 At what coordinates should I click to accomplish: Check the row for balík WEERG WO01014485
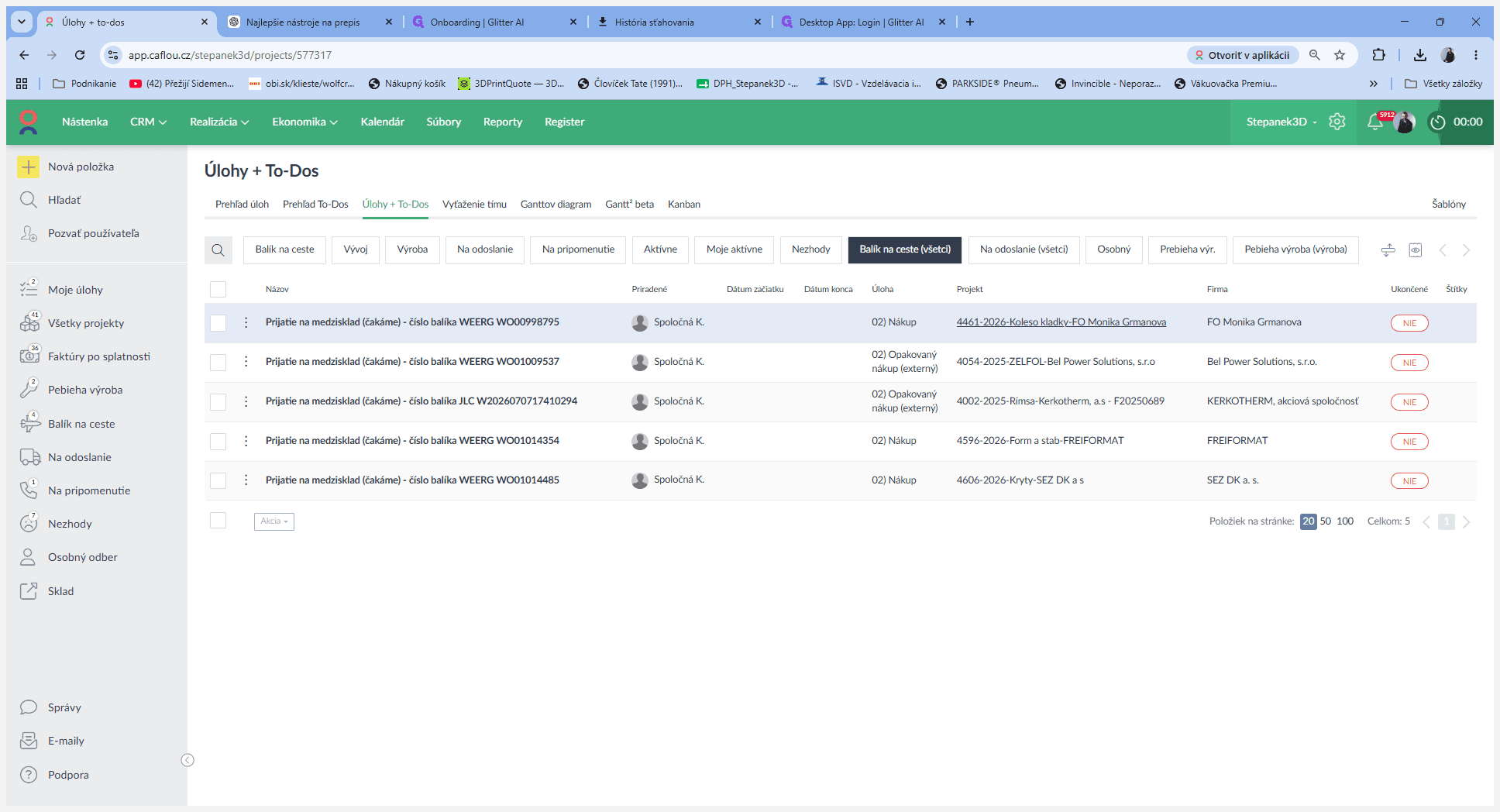218,481
